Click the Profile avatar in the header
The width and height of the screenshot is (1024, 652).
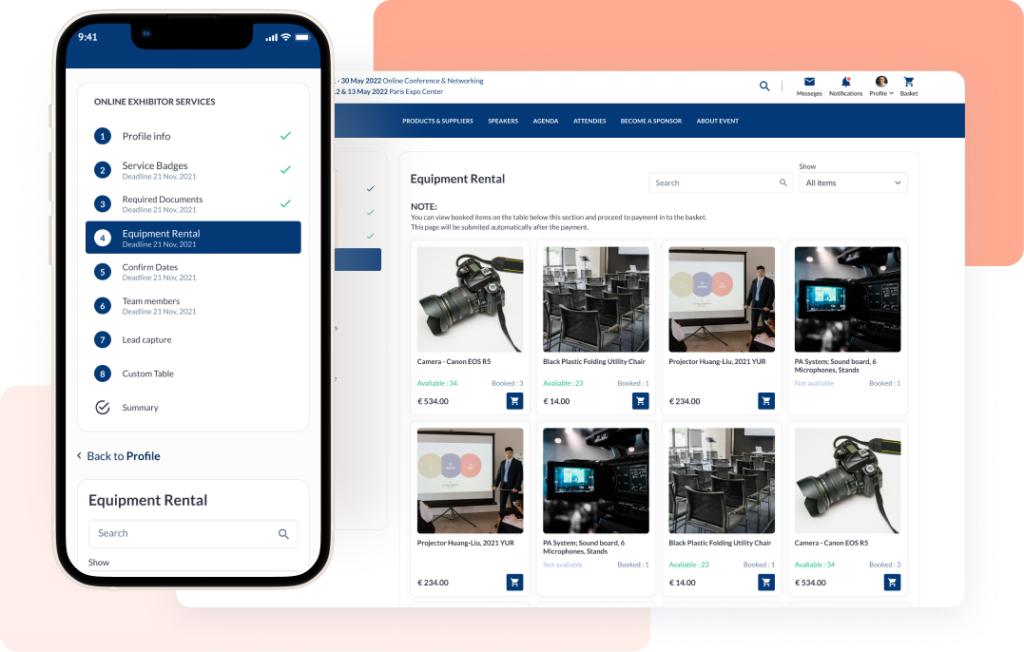[x=881, y=81]
